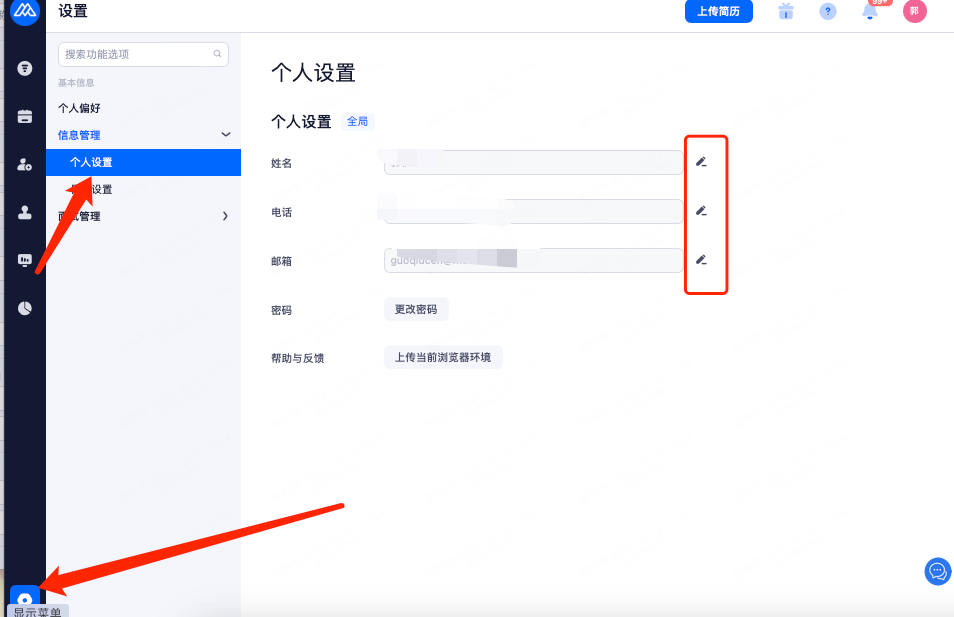This screenshot has width=954, height=617.
Task: Edit the 电话 field using its pencil icon
Action: 701,211
